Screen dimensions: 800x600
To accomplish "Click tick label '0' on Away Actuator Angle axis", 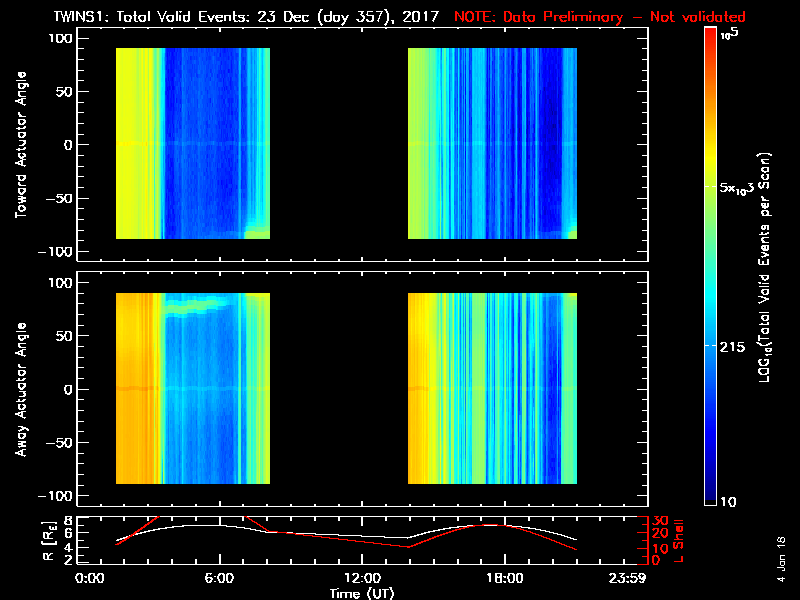I will 69,389.
